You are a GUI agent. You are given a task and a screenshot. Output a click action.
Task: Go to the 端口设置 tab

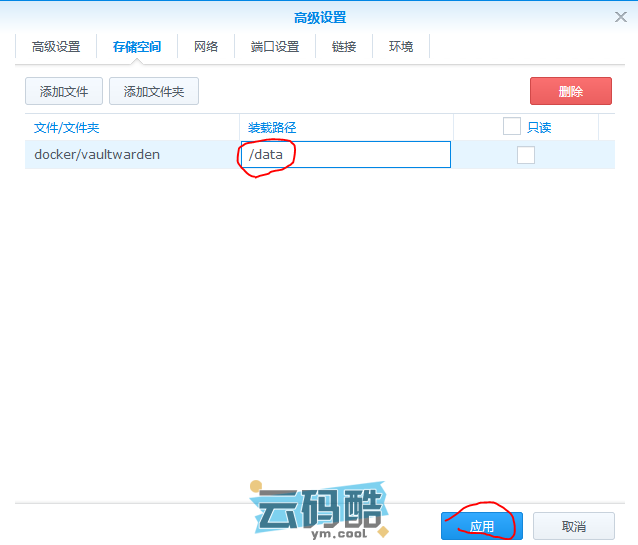[x=275, y=46]
